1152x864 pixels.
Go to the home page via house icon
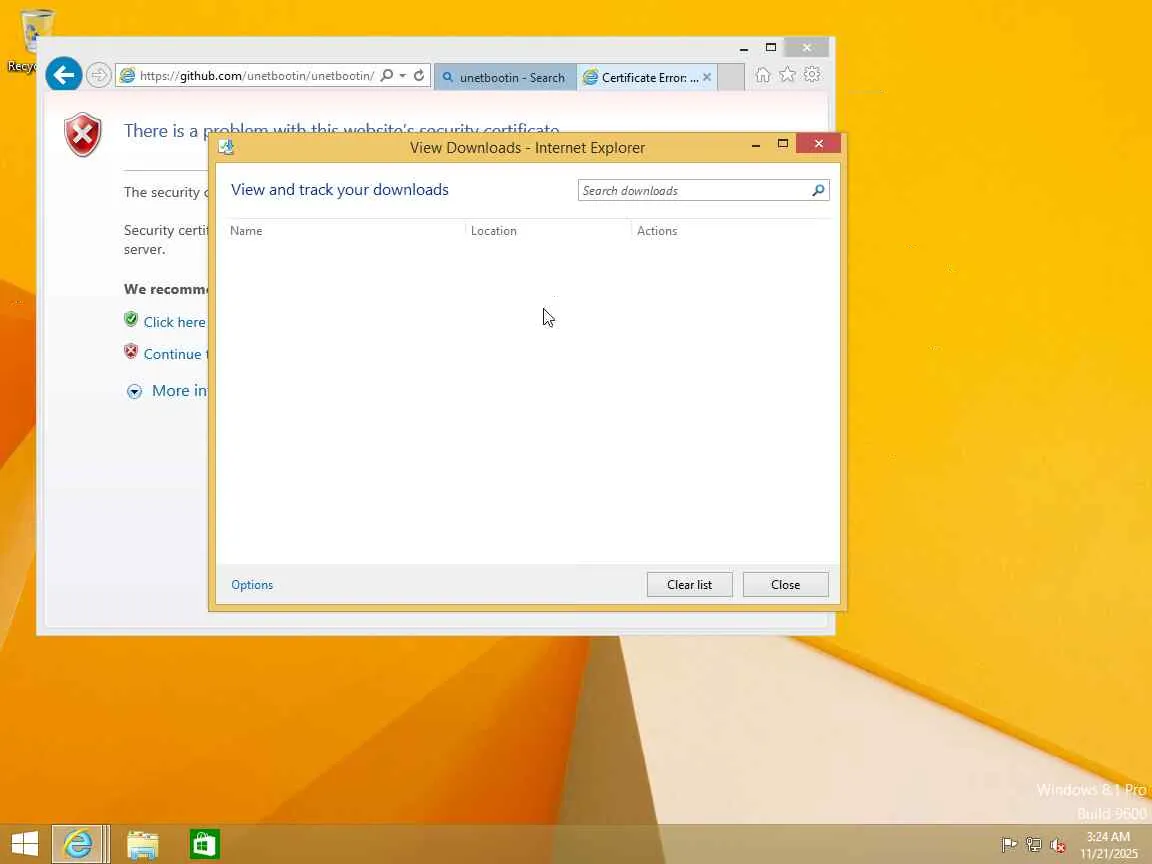(x=763, y=75)
